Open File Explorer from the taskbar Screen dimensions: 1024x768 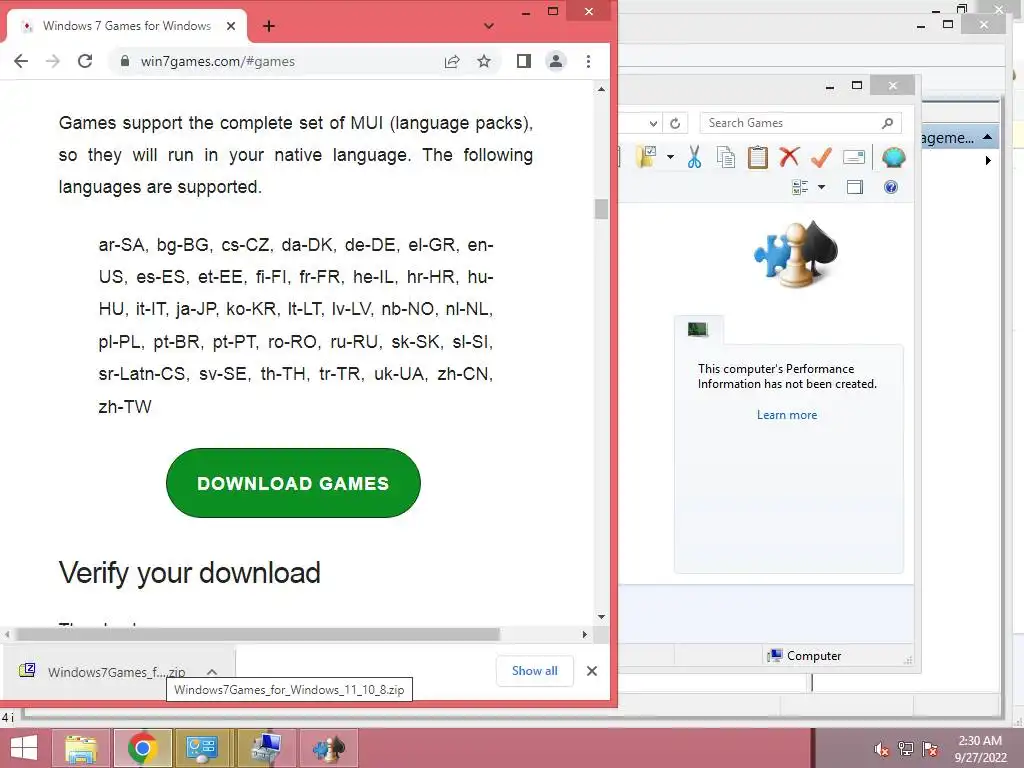tap(80, 748)
